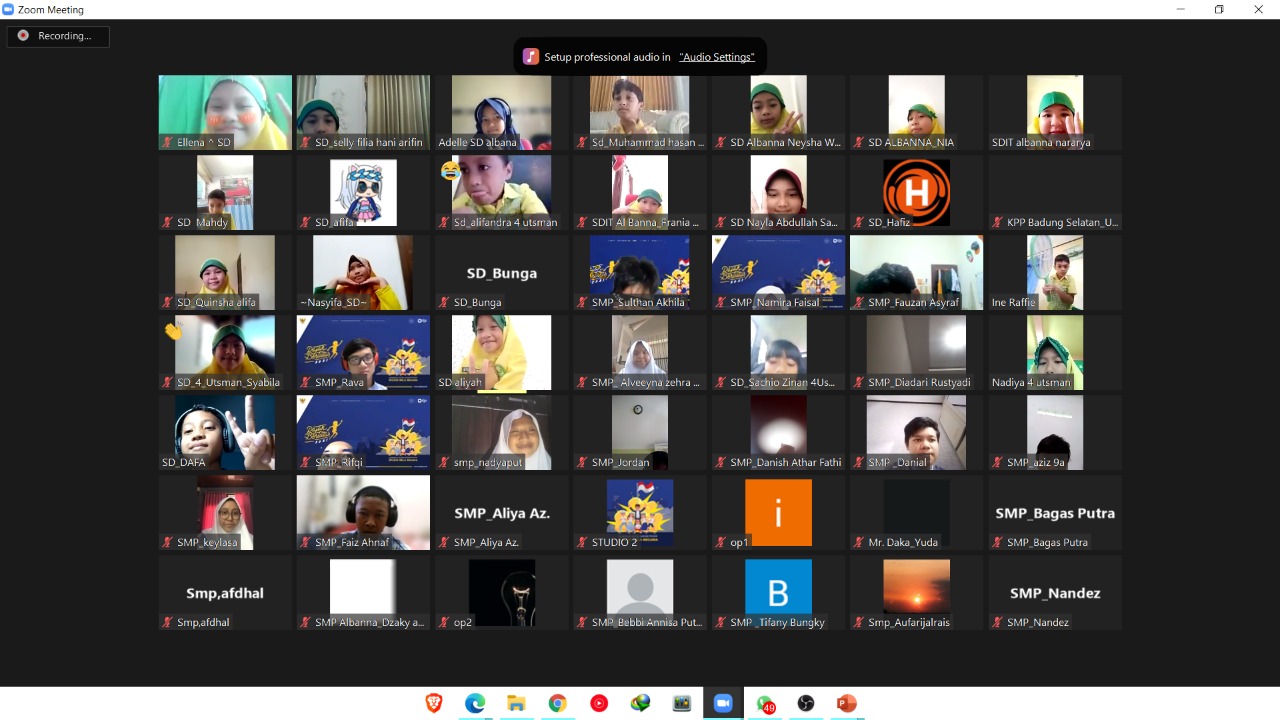Image resolution: width=1280 pixels, height=720 pixels.
Task: Click the Zoom icon in the taskbar
Action: [723, 704]
